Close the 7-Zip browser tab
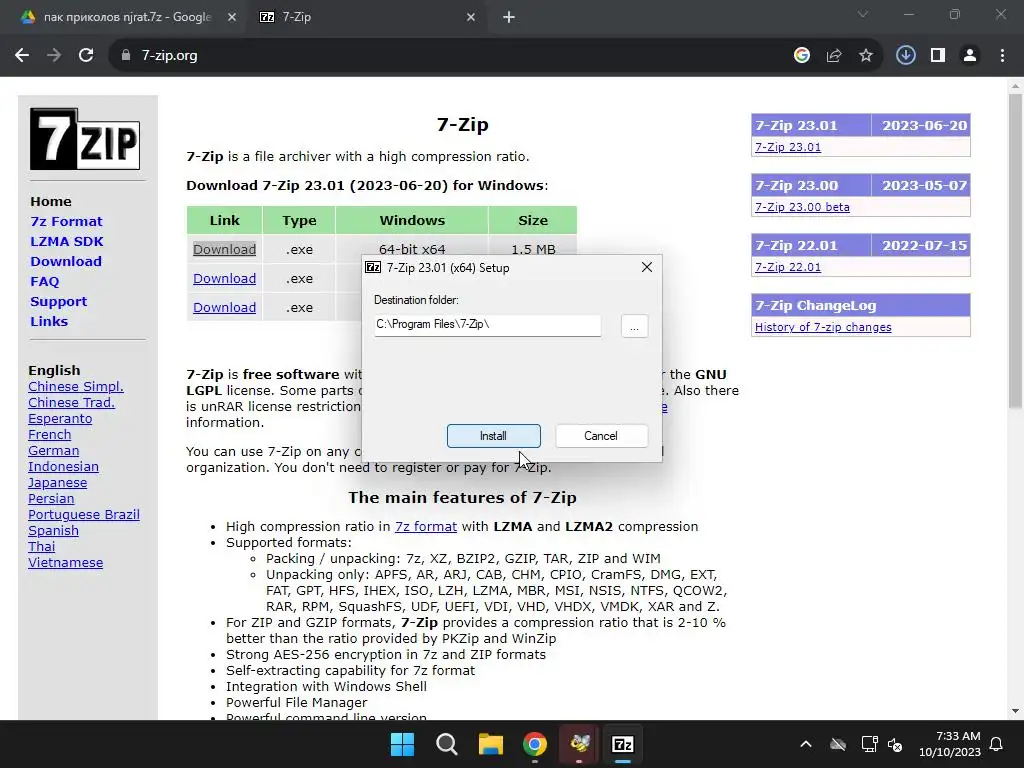This screenshot has width=1024, height=768. [x=471, y=17]
